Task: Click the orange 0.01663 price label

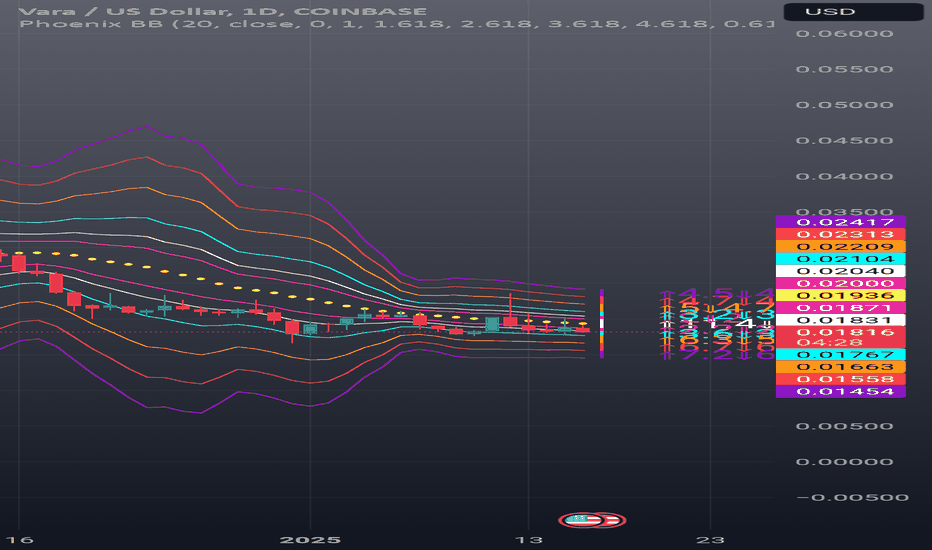Action: tap(840, 367)
